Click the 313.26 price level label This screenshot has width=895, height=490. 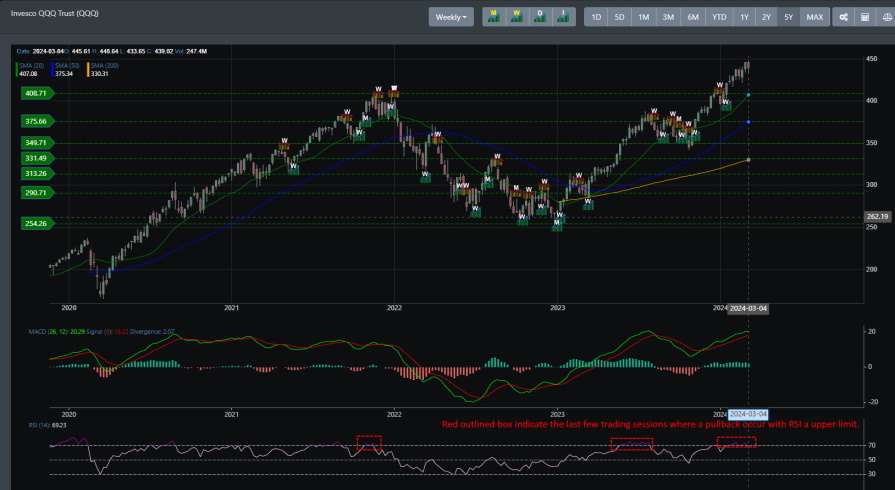click(37, 174)
